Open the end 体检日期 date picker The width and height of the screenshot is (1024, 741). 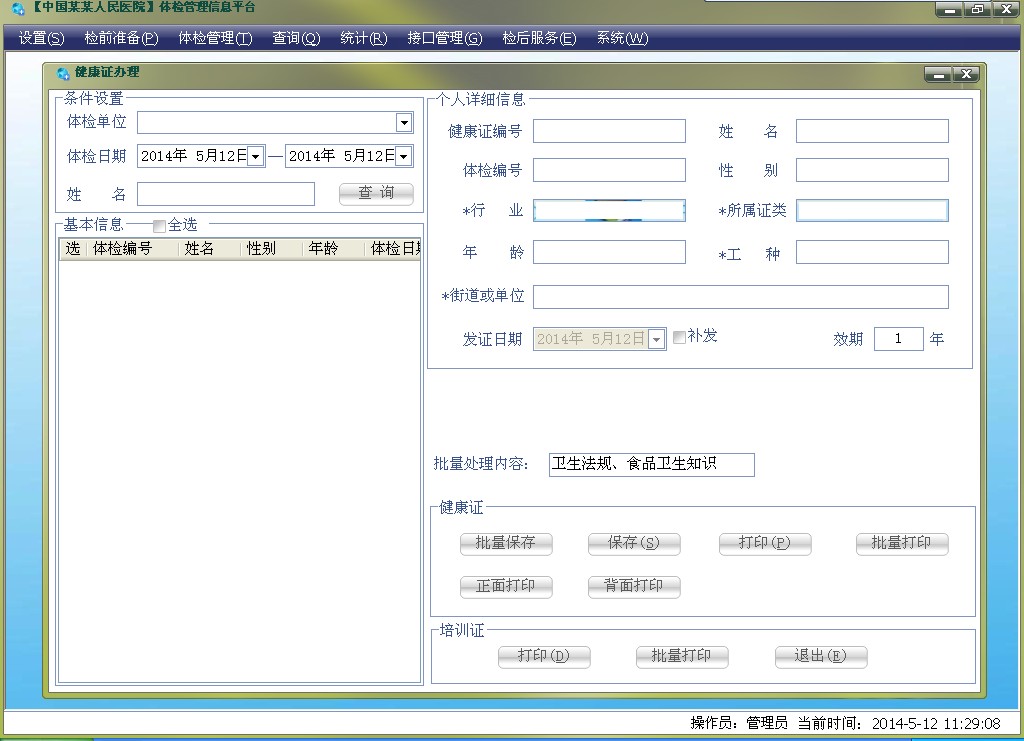click(404, 156)
